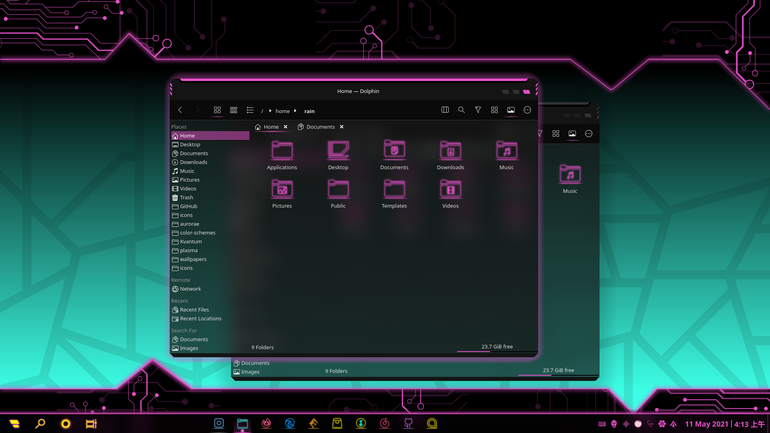Toggle the filter bar funnel icon
This screenshot has width=770, height=433.
click(478, 110)
